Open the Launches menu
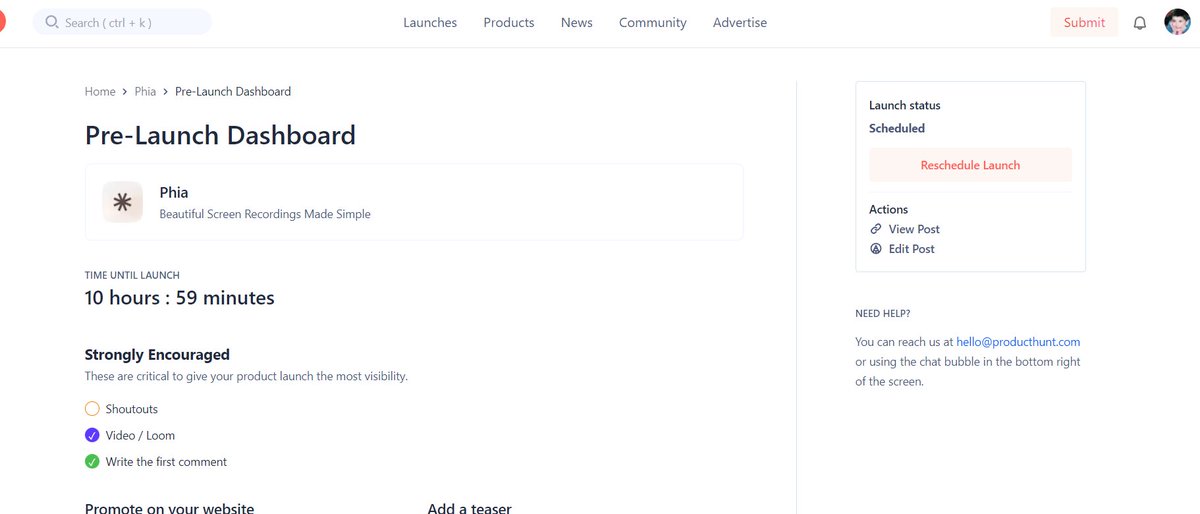 (430, 22)
